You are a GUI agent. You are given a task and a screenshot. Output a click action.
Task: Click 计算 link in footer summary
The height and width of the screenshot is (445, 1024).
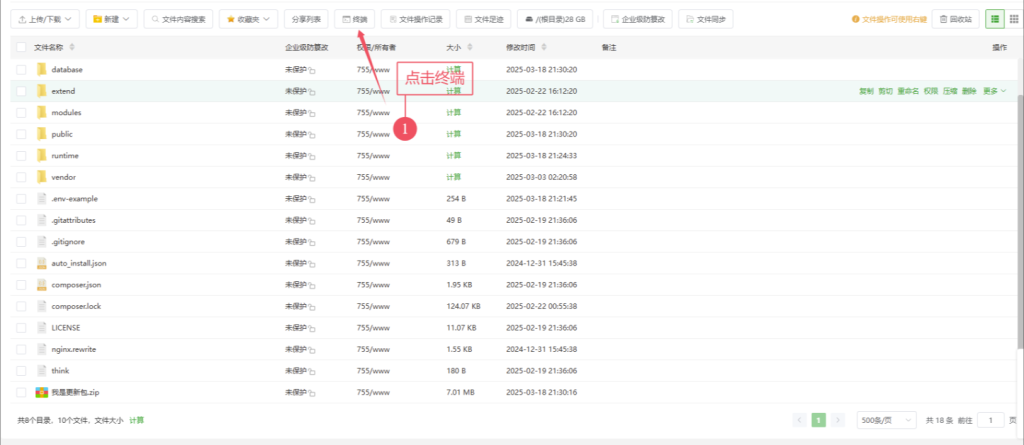(136, 420)
